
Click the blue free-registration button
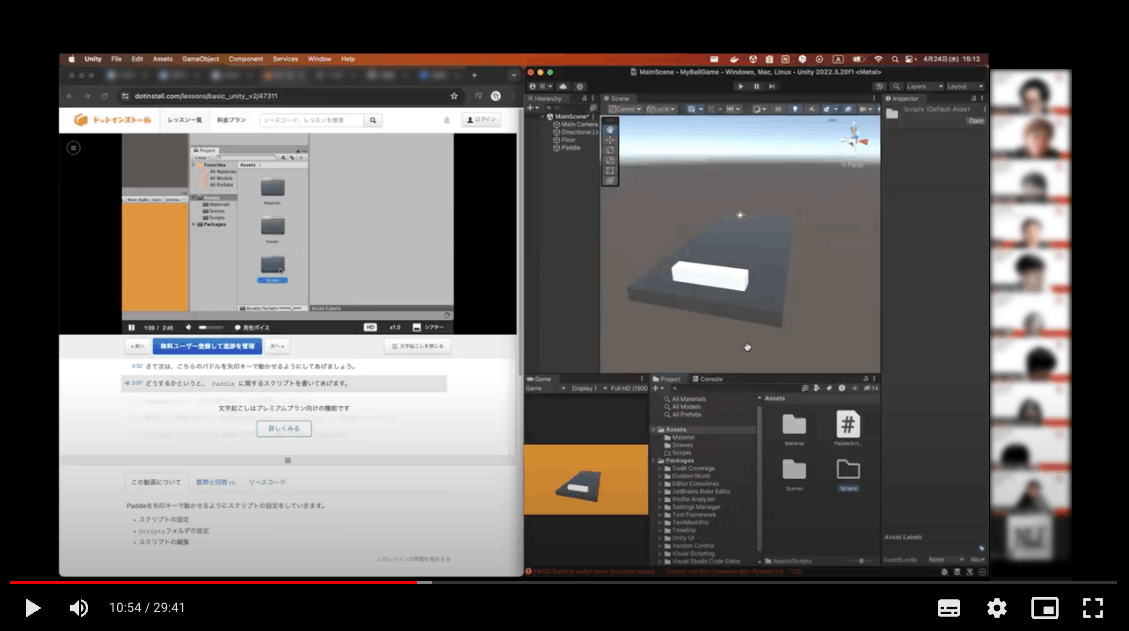coord(207,346)
